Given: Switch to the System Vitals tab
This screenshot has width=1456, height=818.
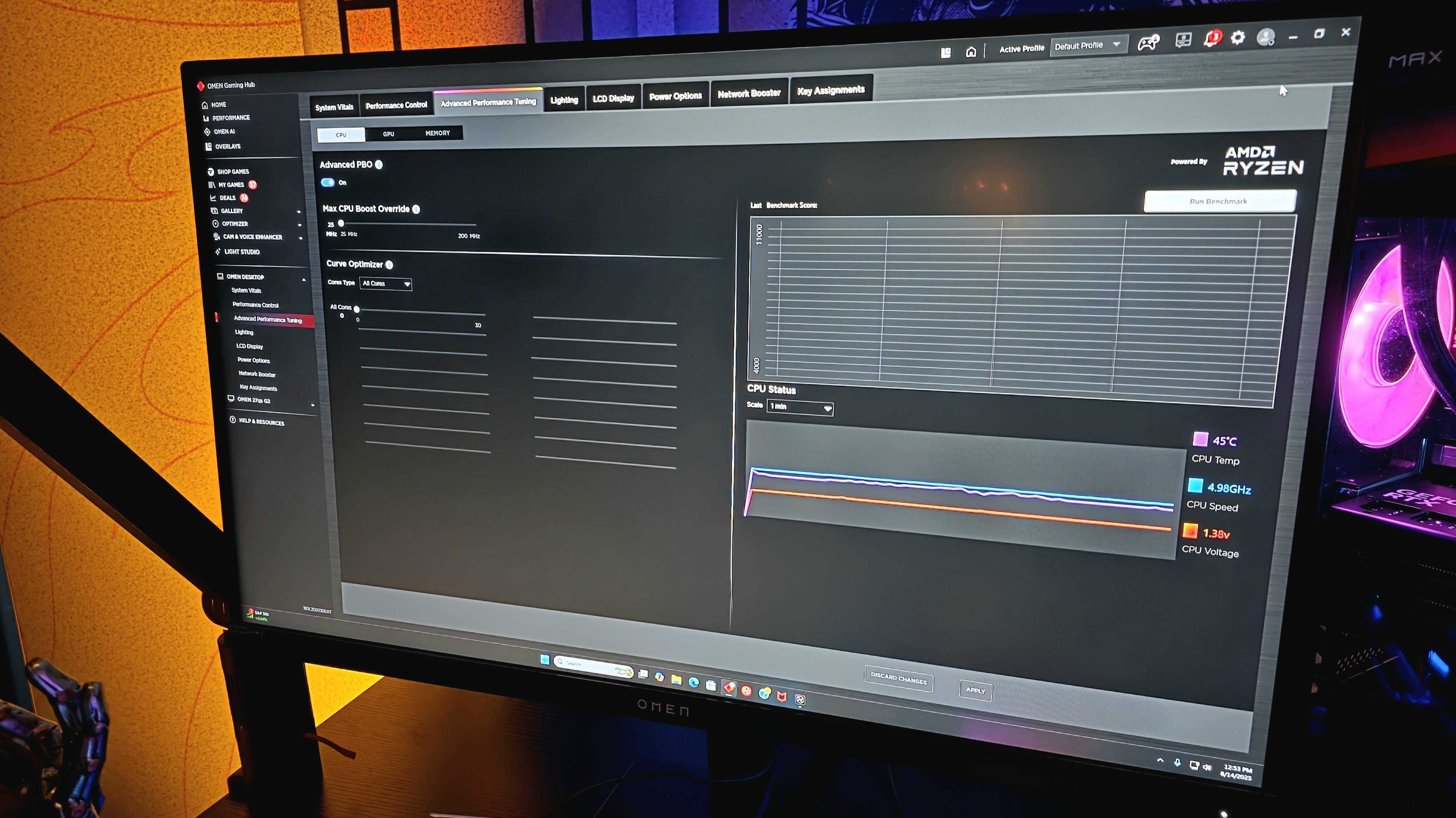Looking at the screenshot, I should [x=334, y=107].
